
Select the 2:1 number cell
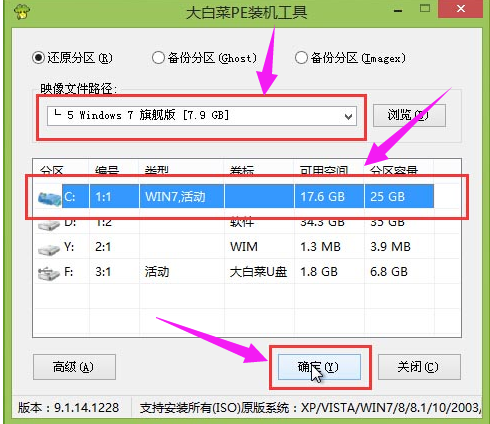(103, 247)
